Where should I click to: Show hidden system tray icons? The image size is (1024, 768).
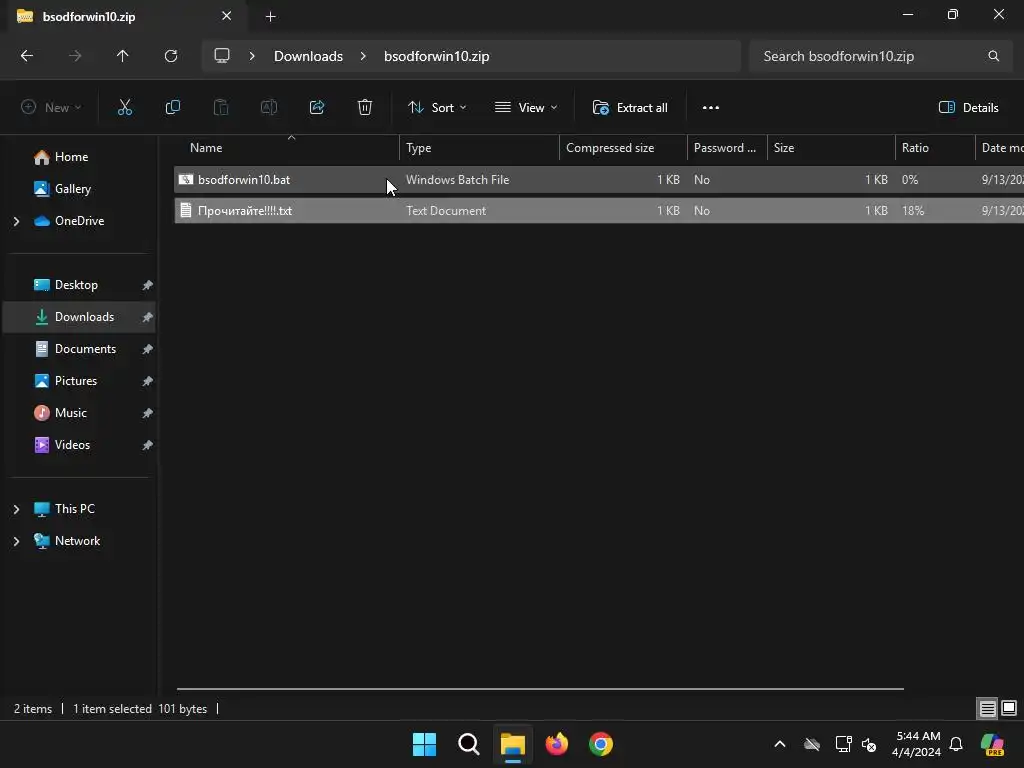pyautogui.click(x=780, y=744)
